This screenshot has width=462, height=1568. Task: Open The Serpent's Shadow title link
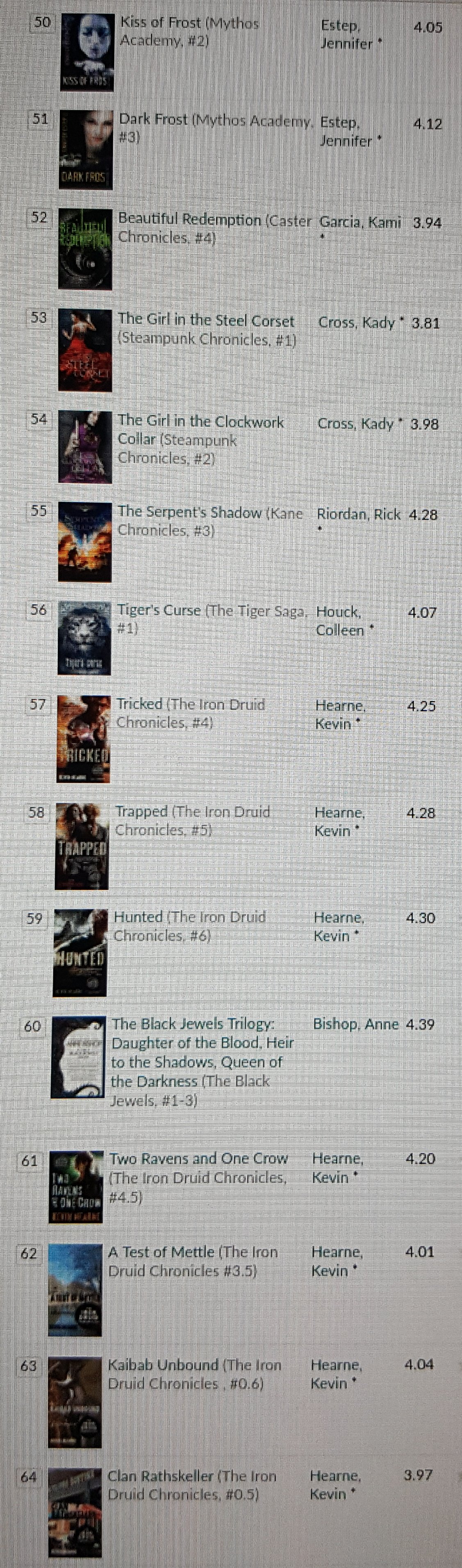pyautogui.click(x=209, y=522)
